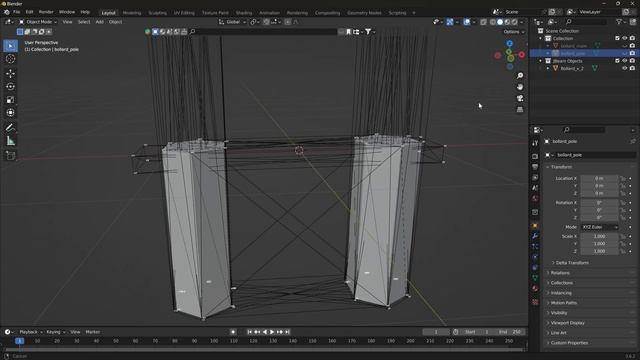The width and height of the screenshot is (640, 360).
Task: Open the timeline Marker menu
Action: pos(93,332)
